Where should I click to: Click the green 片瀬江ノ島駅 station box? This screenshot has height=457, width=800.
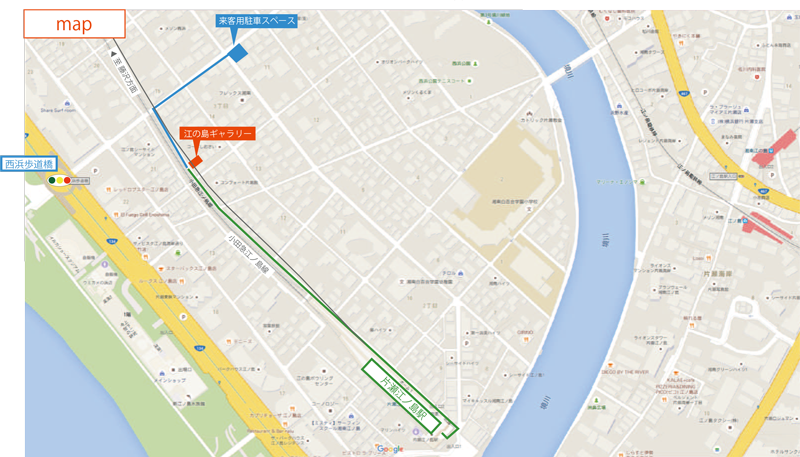coord(402,396)
